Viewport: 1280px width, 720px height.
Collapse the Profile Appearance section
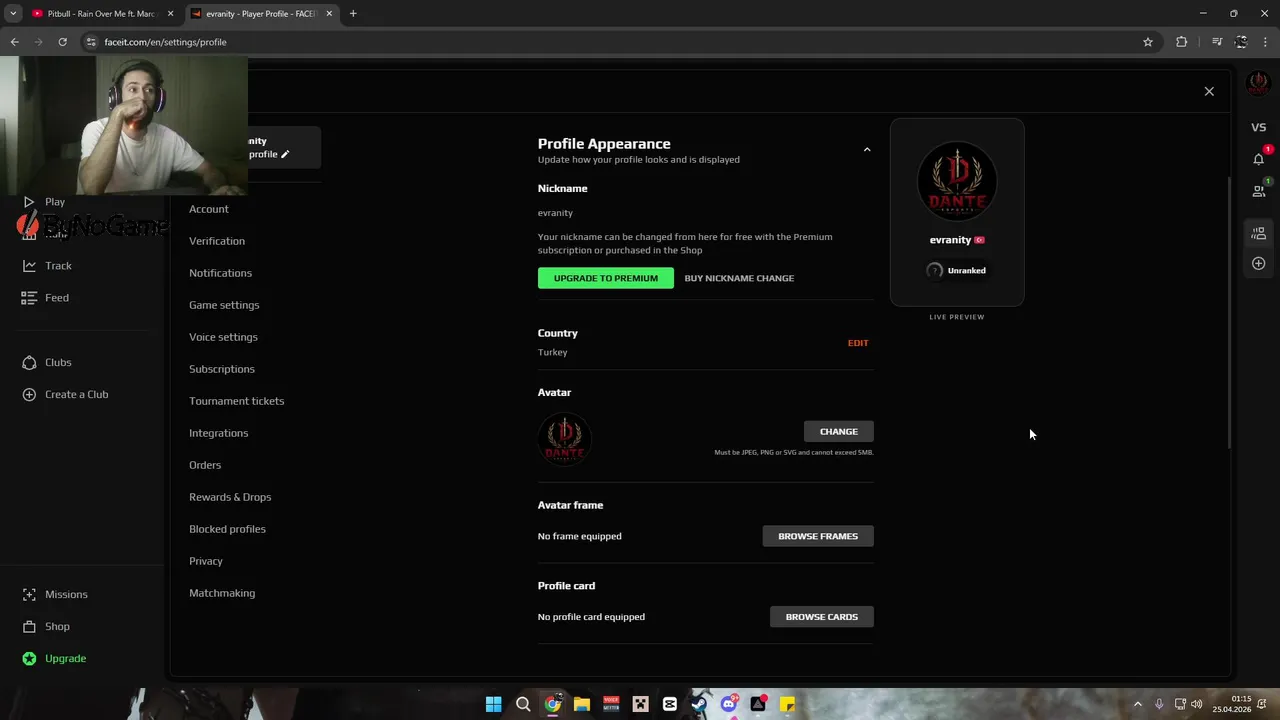pos(867,150)
